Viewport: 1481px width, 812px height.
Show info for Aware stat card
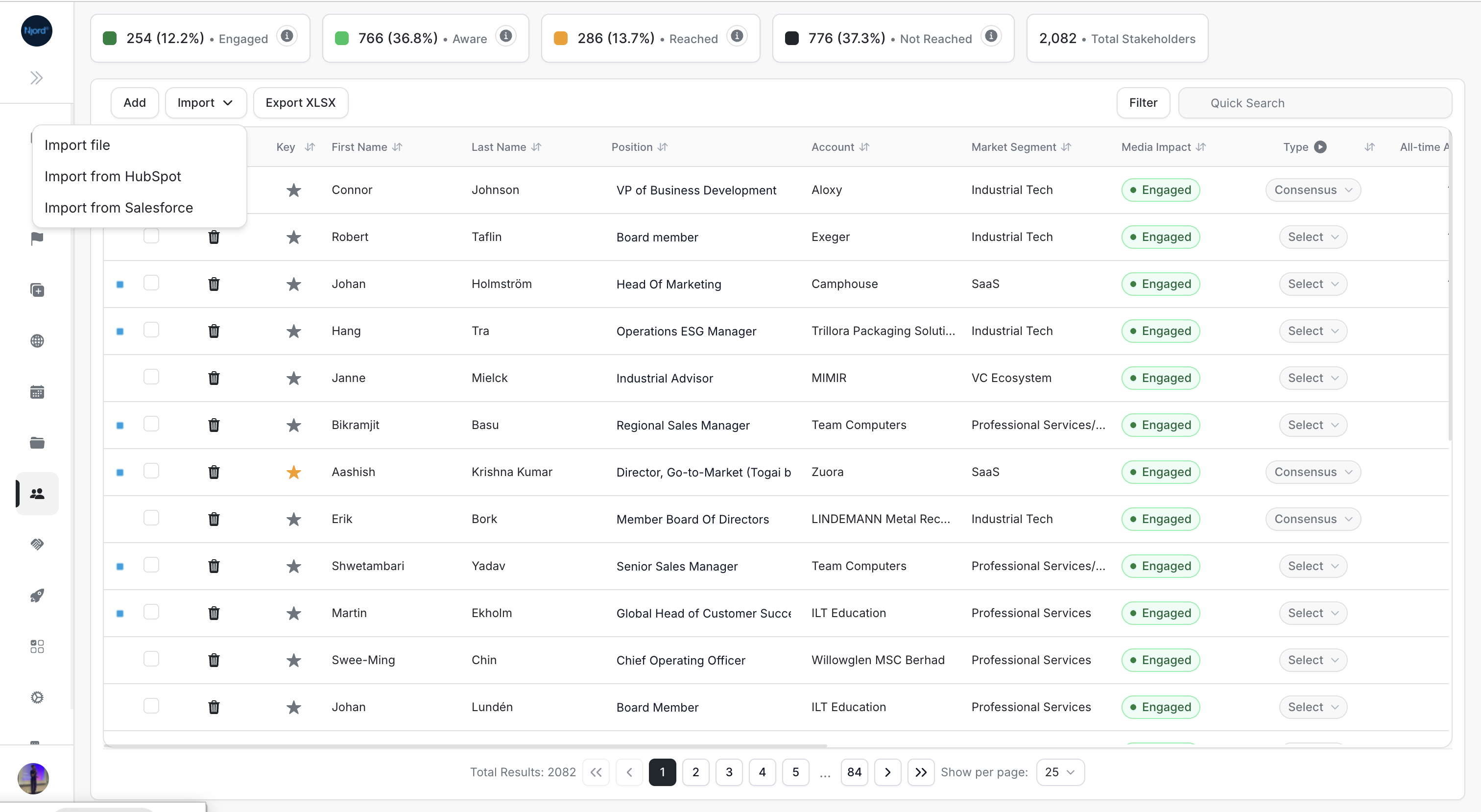506,36
